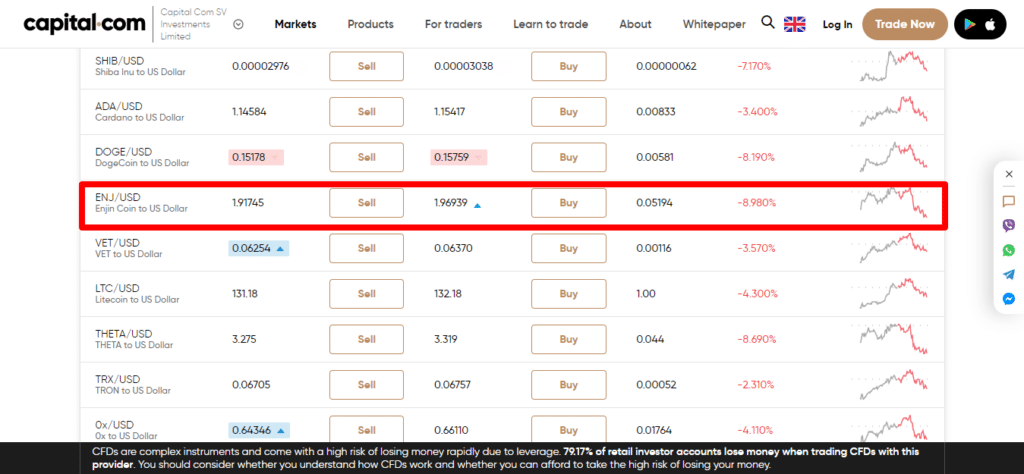Screen dimensions: 1024x474
Task: Buy ENJ/USD
Action: click(x=569, y=203)
